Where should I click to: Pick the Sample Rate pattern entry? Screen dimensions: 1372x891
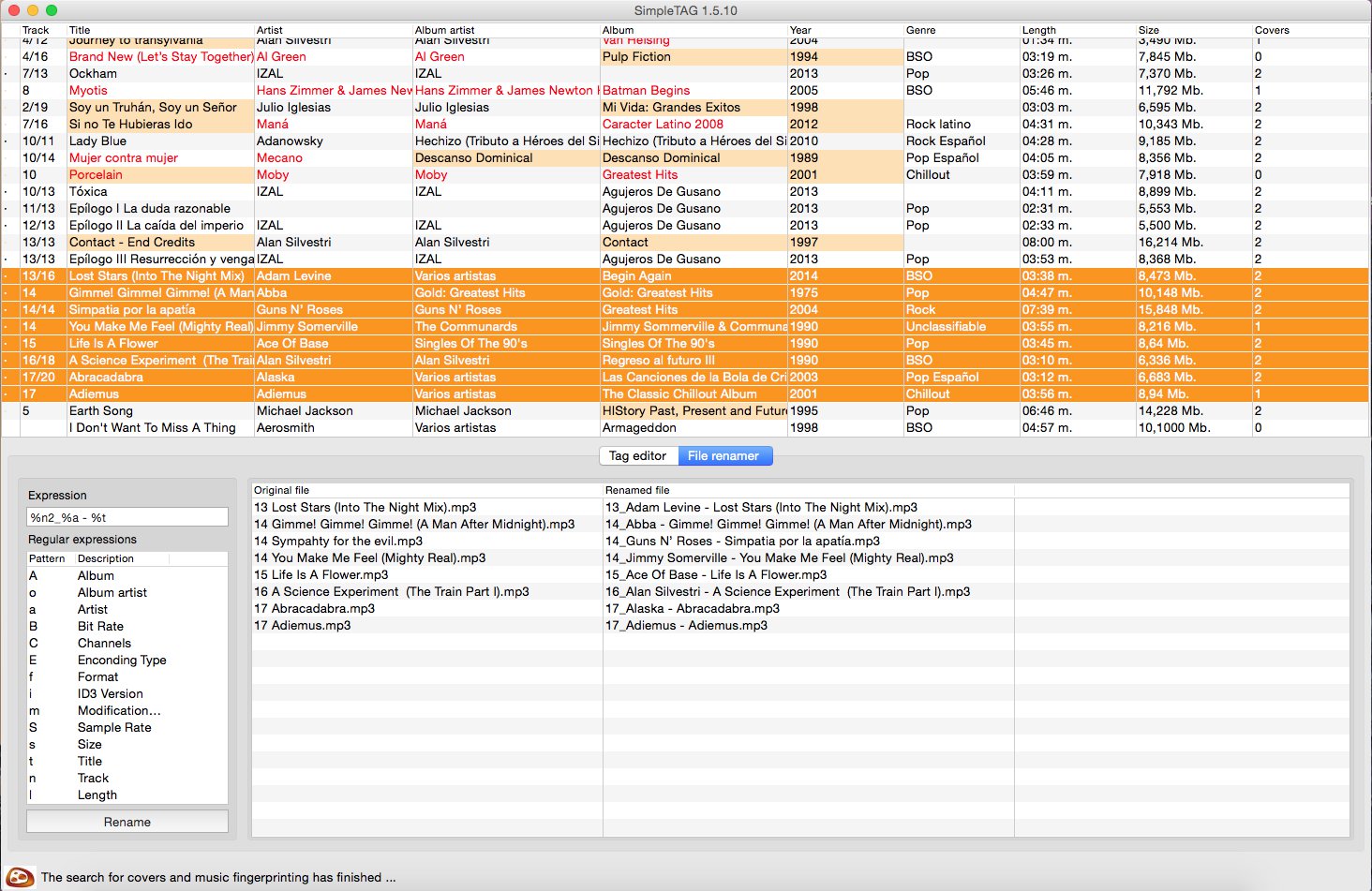coord(113,728)
